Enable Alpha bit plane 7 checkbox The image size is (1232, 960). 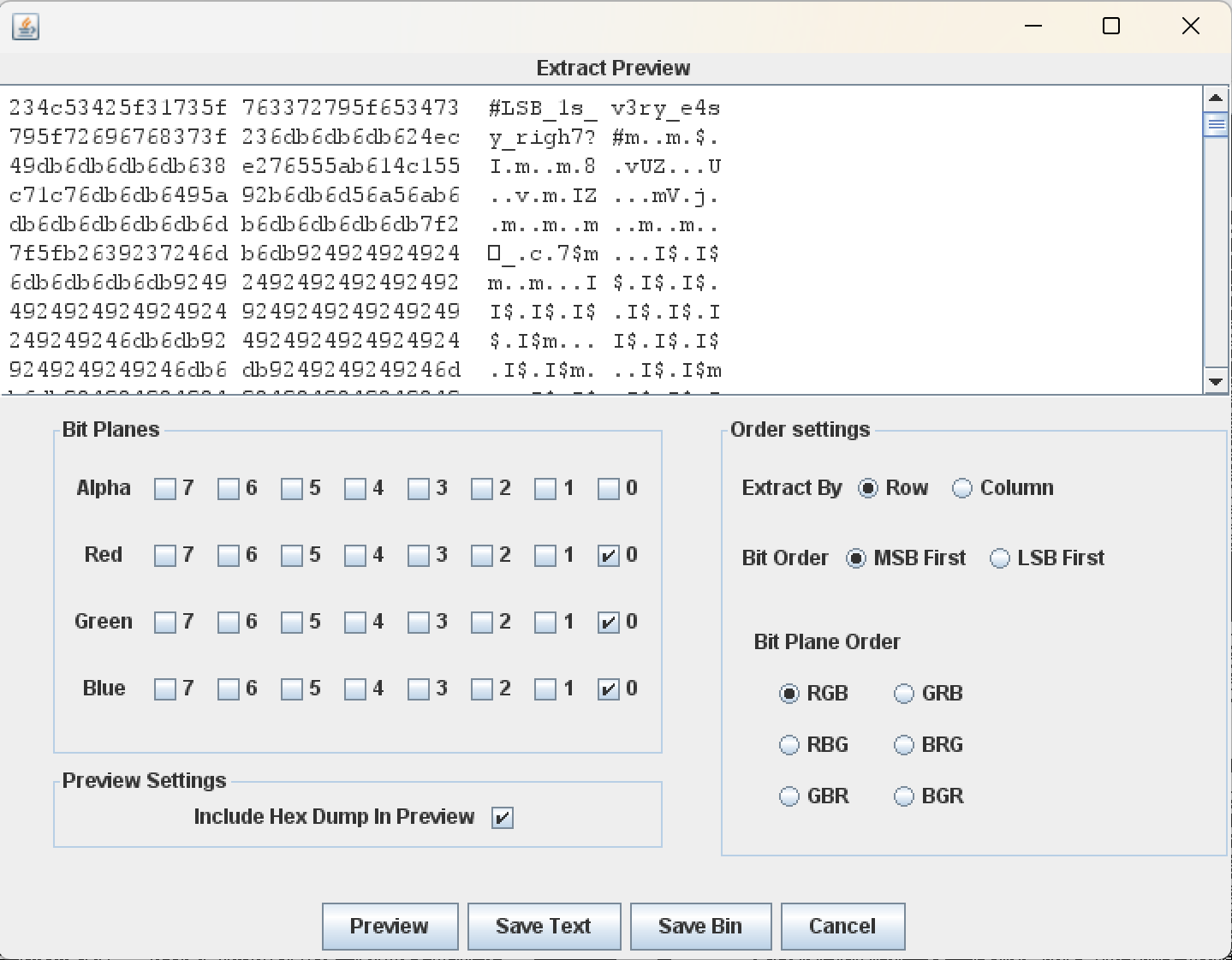pyautogui.click(x=165, y=489)
